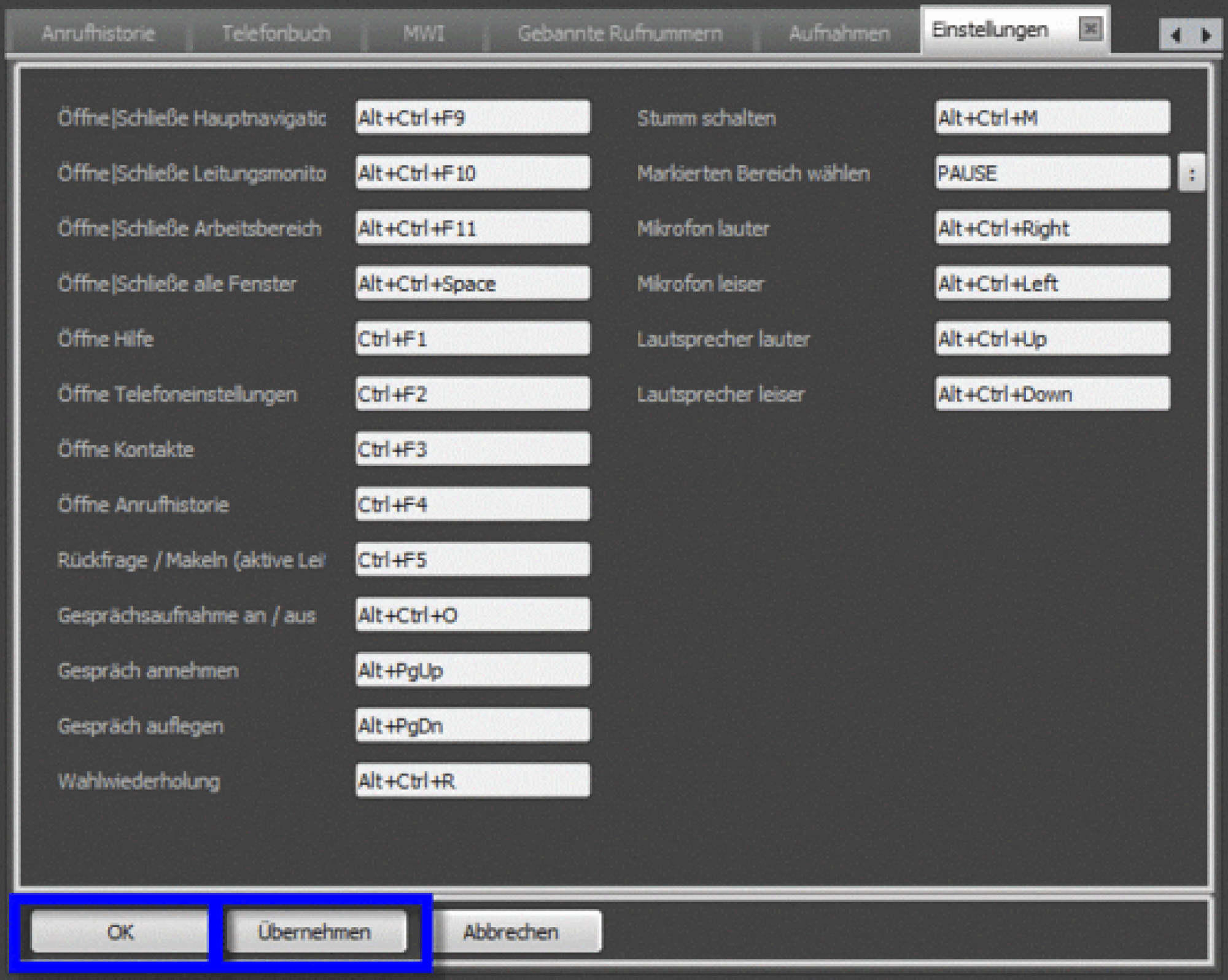Image resolution: width=1228 pixels, height=980 pixels.
Task: Go to Gebannte Rufnummern tab
Action: tap(620, 33)
